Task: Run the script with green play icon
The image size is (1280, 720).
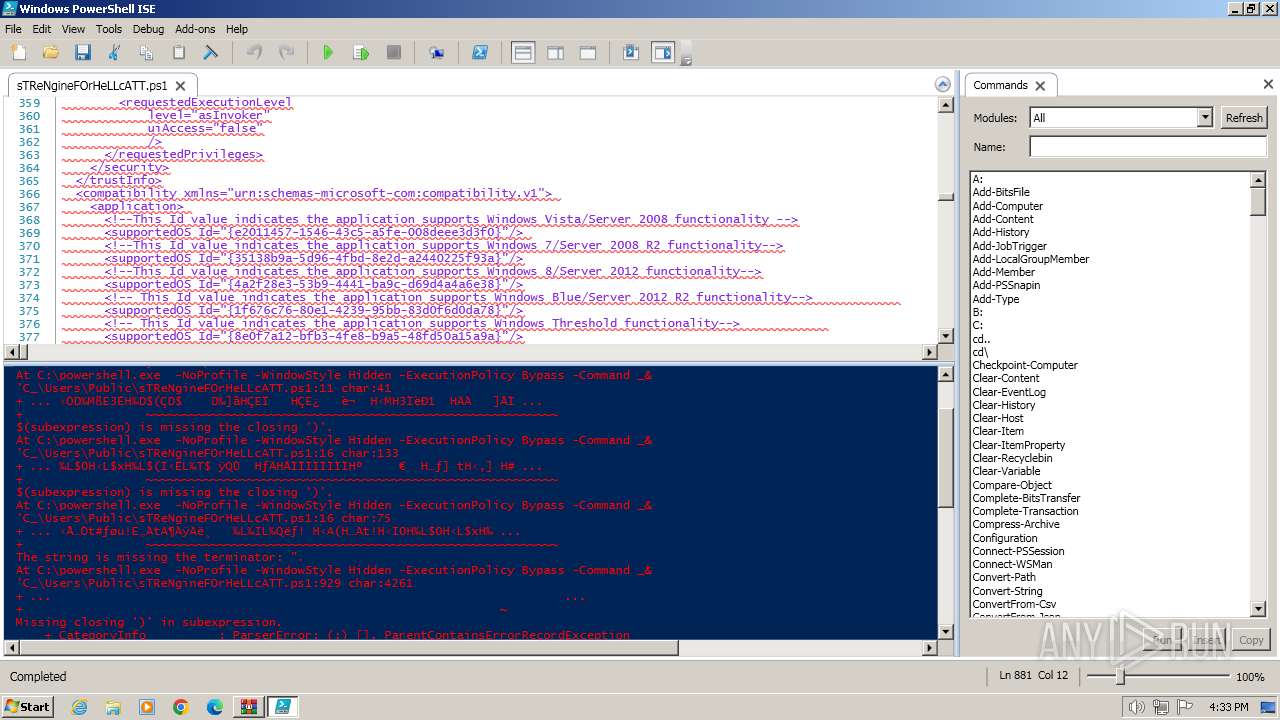Action: coord(328,53)
